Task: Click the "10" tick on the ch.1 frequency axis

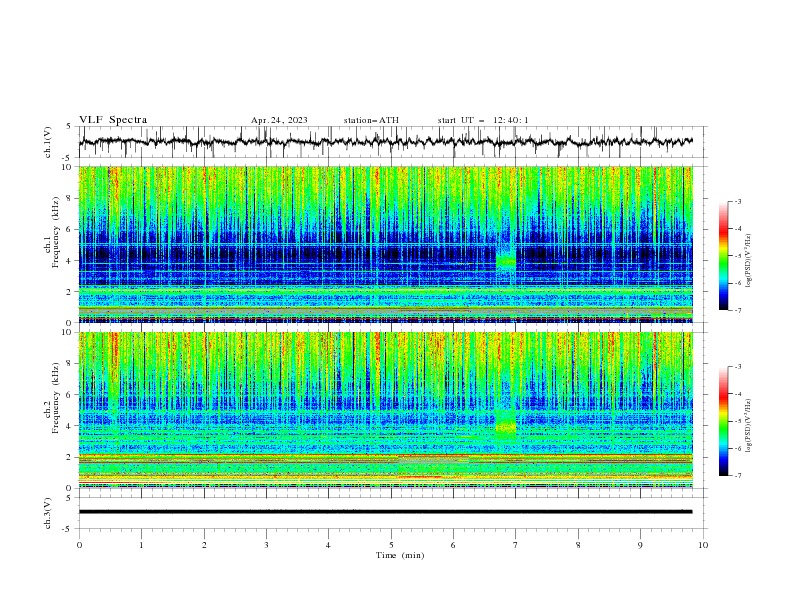Action: coord(67,167)
